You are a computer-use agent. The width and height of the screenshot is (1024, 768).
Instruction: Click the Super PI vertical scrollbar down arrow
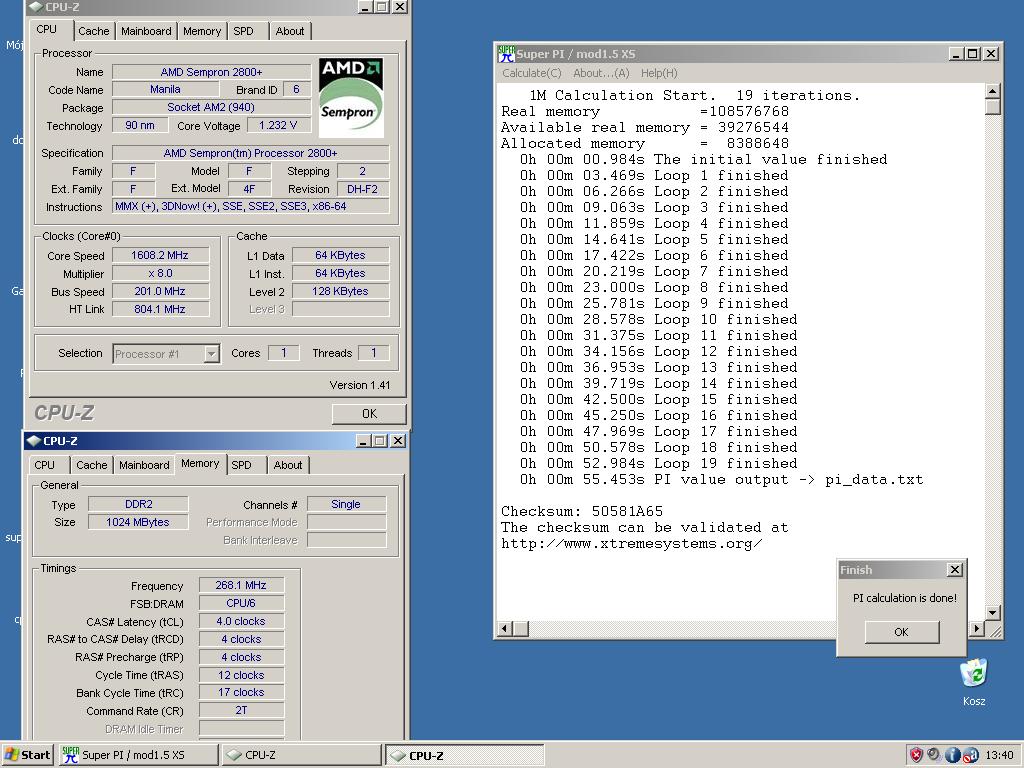click(993, 613)
